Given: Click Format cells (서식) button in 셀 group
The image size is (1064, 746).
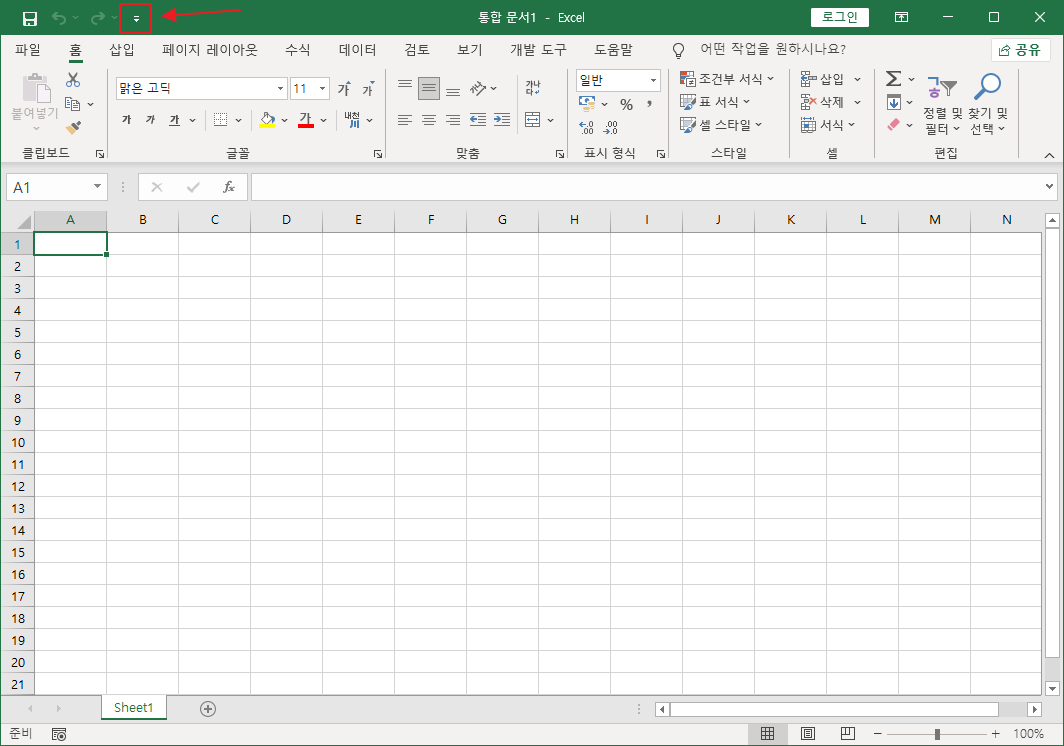Looking at the screenshot, I should (x=828, y=125).
